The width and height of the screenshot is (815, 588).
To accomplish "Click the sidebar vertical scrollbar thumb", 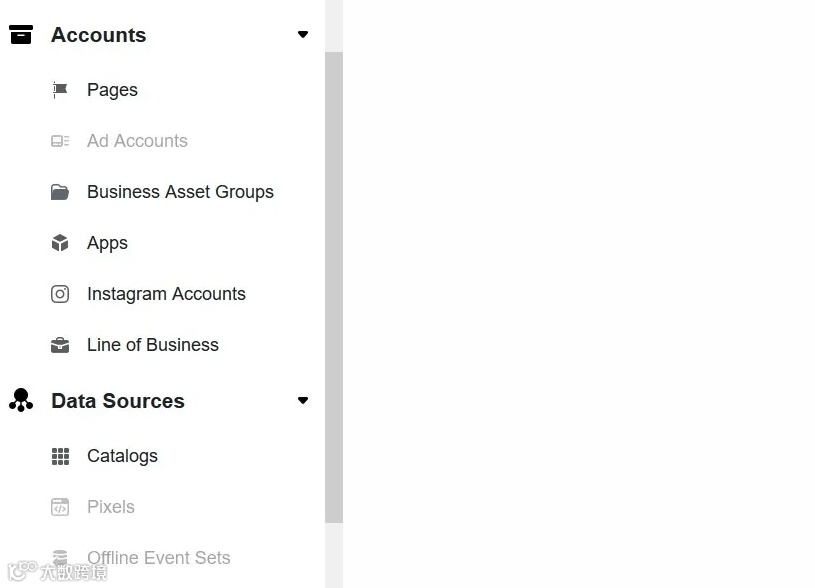I will (334, 287).
